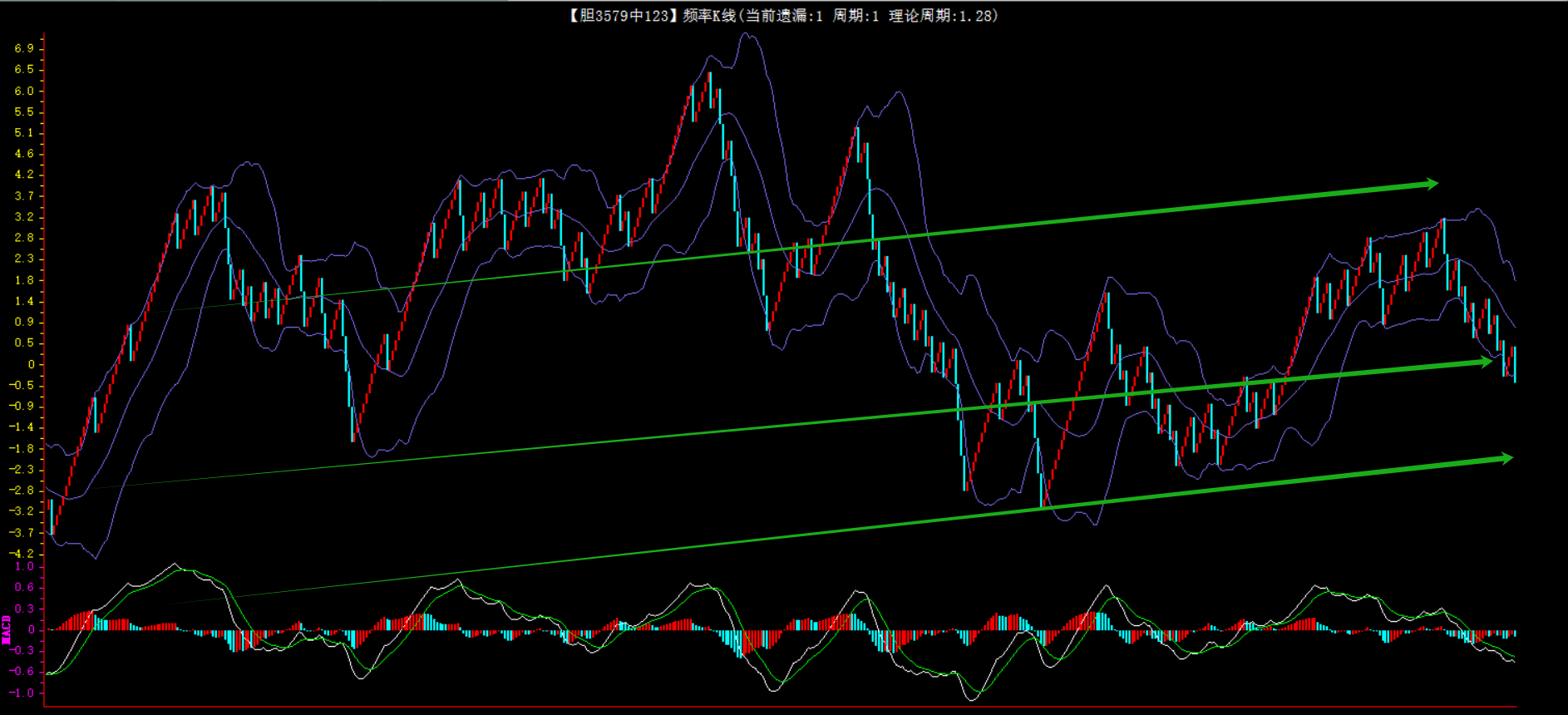Click the 理论周期:1.28 text in title

click(942, 16)
